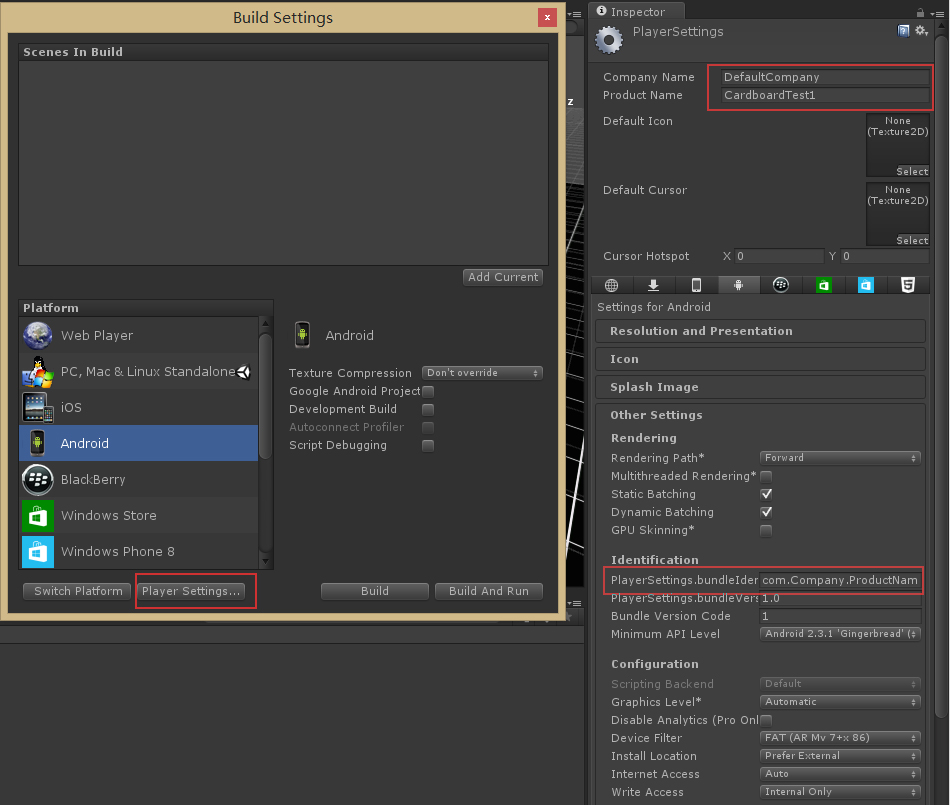Select the Windows Store platform icon
The width and height of the screenshot is (950, 805).
tap(38, 515)
